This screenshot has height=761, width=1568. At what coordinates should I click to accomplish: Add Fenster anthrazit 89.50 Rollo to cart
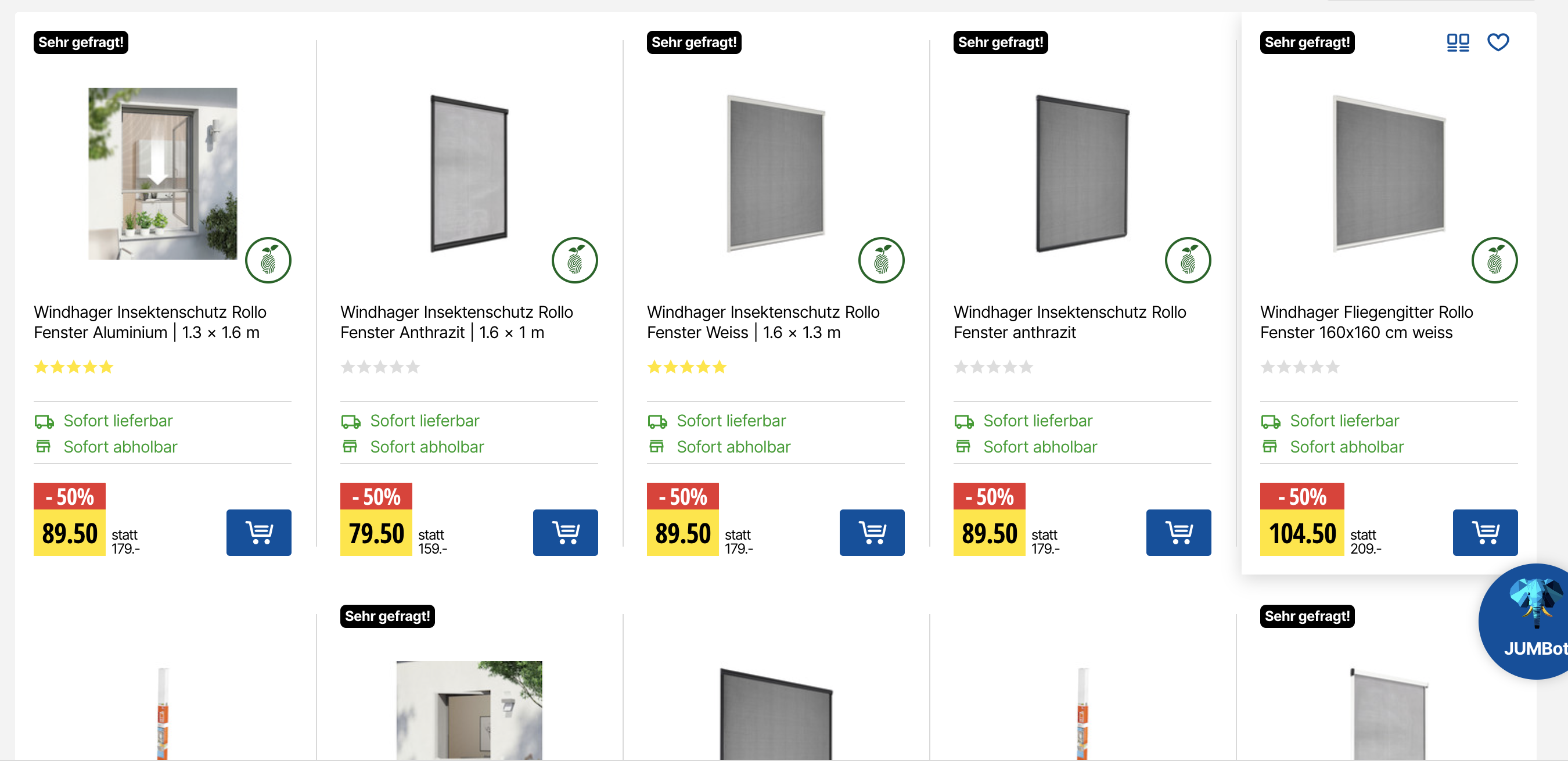coord(1178,533)
